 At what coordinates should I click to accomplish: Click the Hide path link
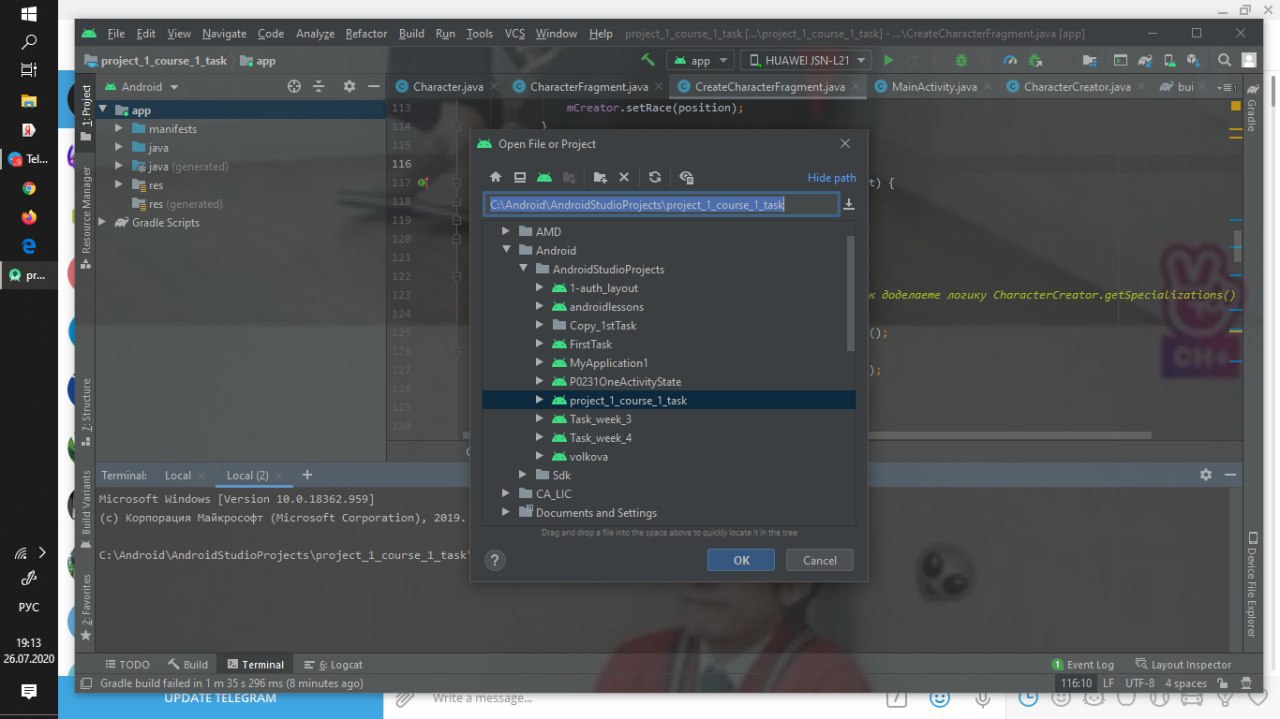[832, 178]
